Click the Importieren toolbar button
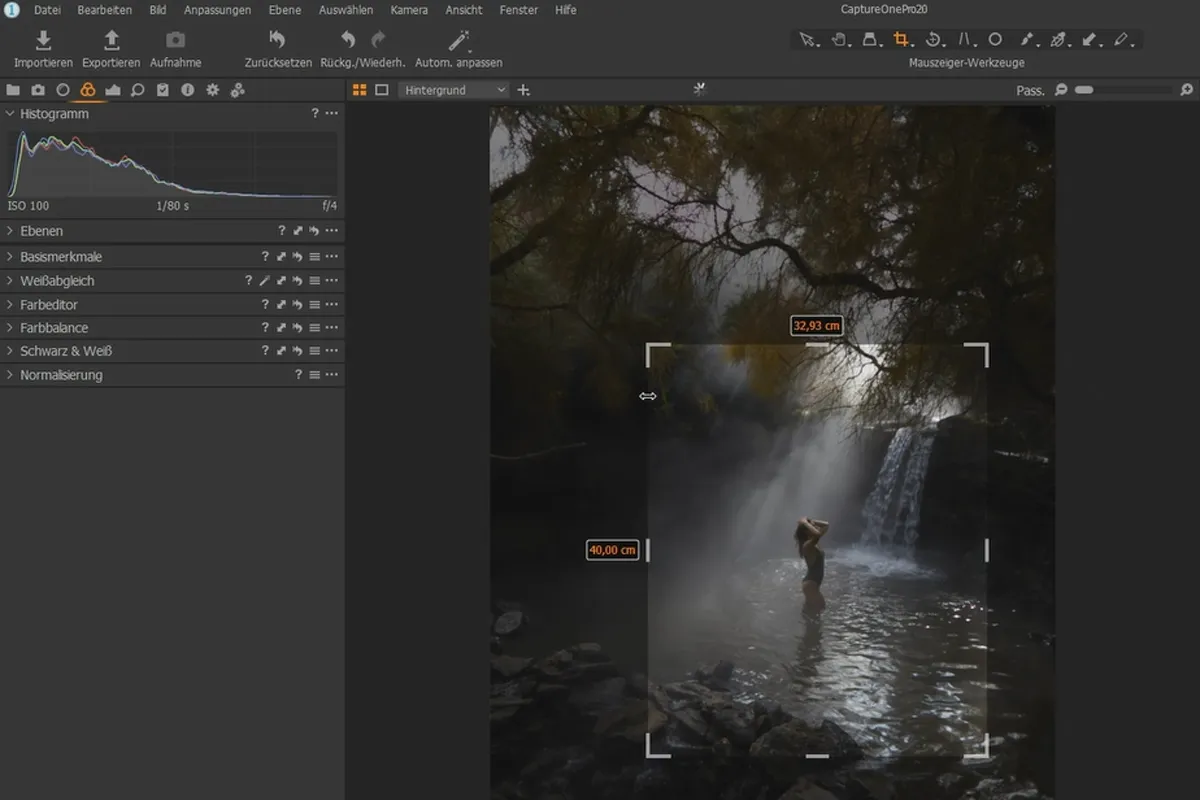The height and width of the screenshot is (800, 1200). (43, 48)
